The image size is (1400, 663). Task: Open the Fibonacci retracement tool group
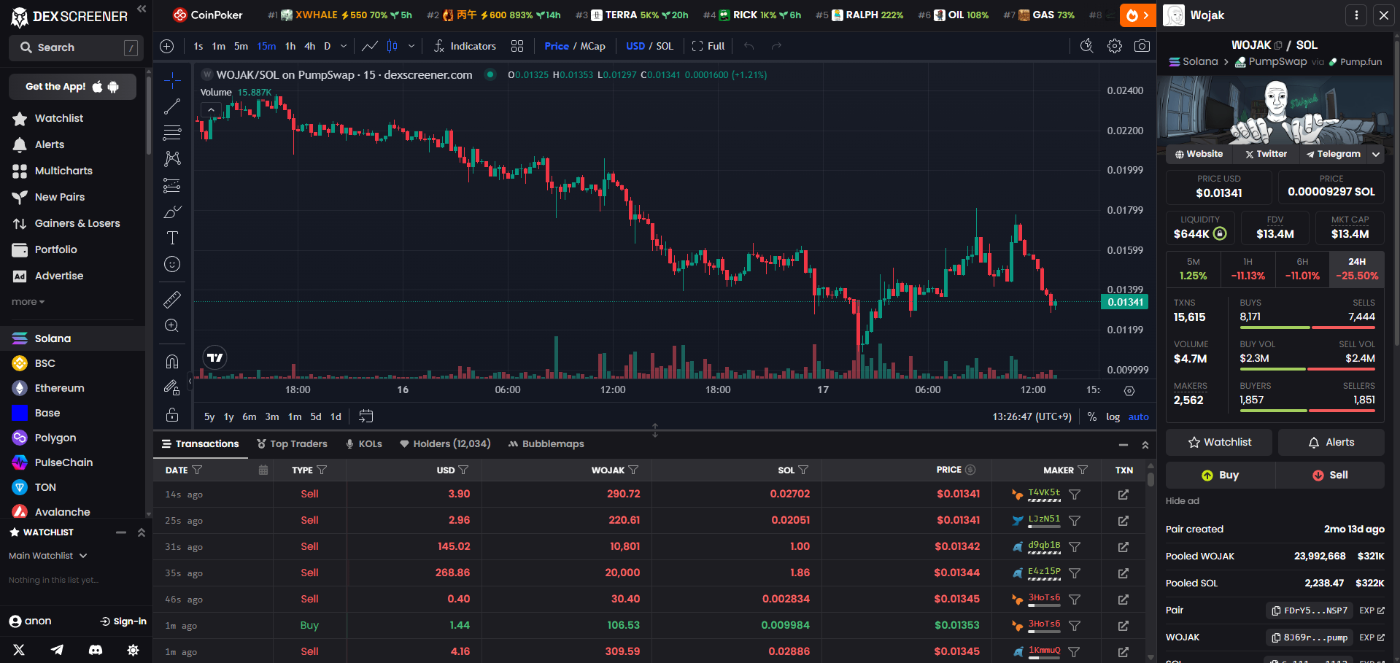172,132
